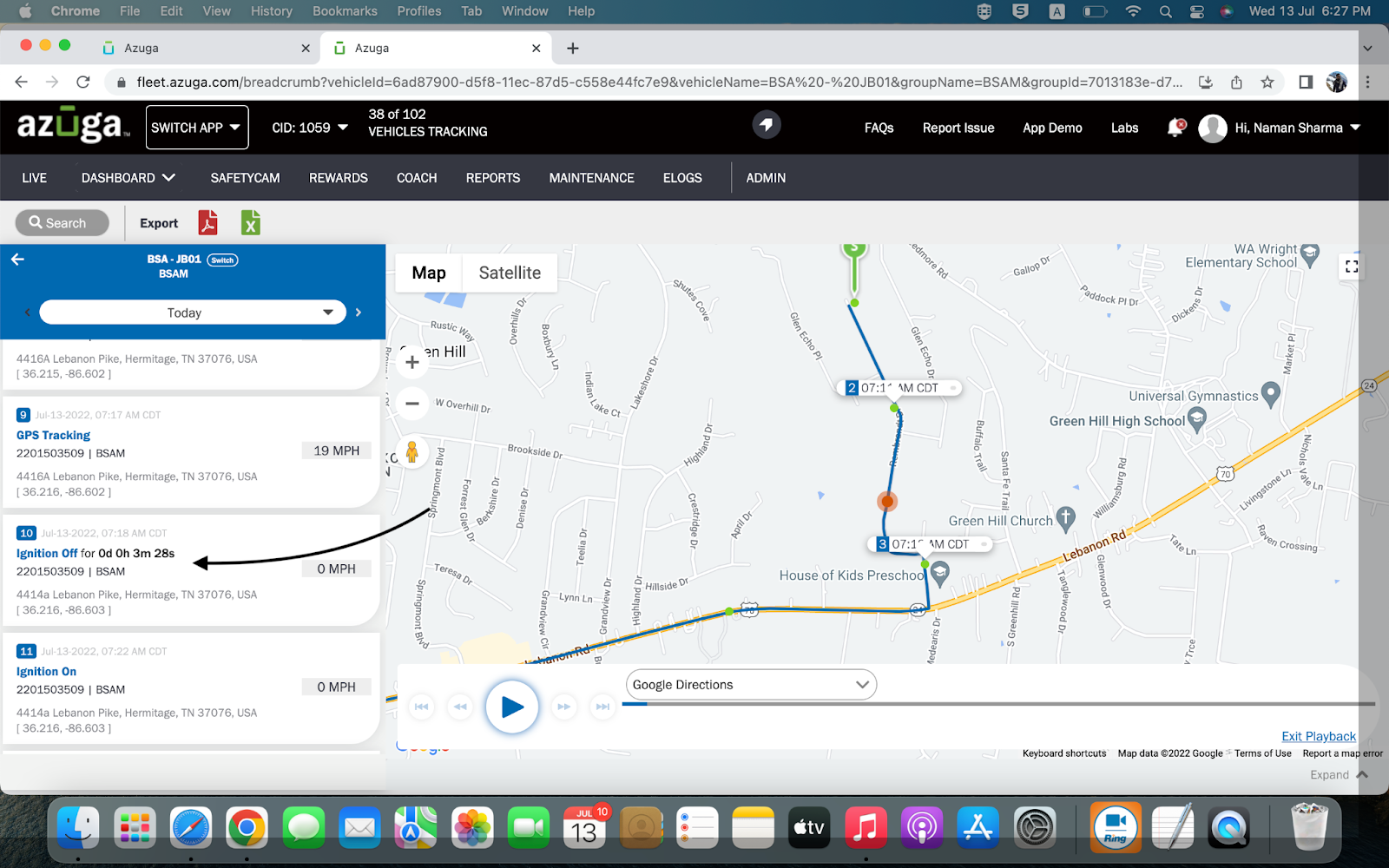
Task: Click the Azuga logo
Action: 73,126
